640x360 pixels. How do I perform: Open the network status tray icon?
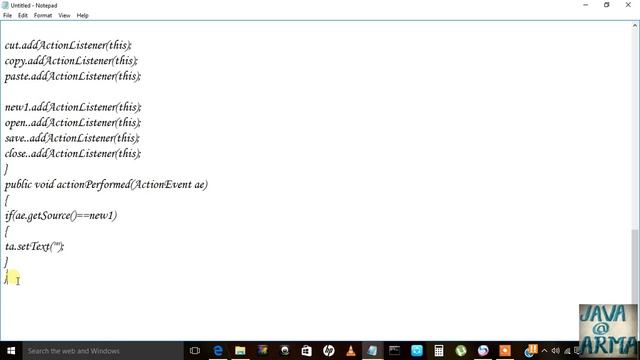point(567,351)
